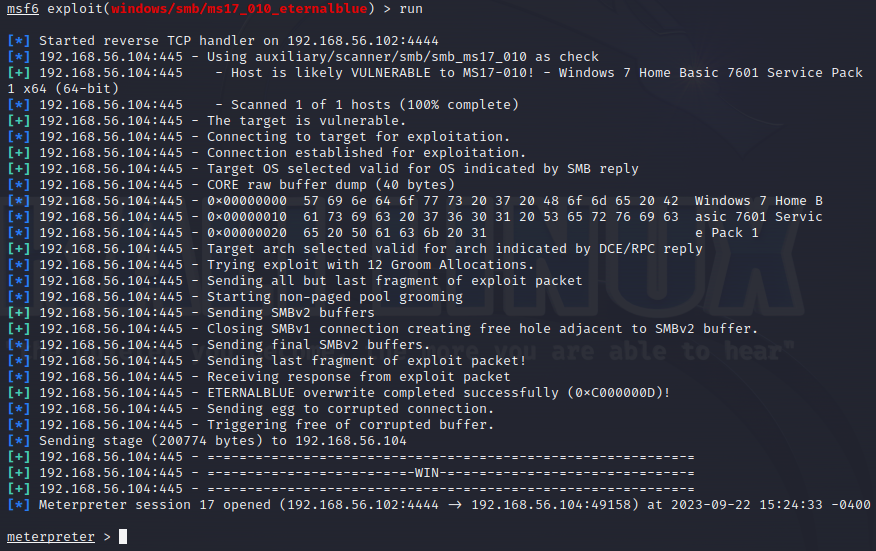Click 'Target OS selected valid' line
876x551 pixels.
[x=322, y=169]
